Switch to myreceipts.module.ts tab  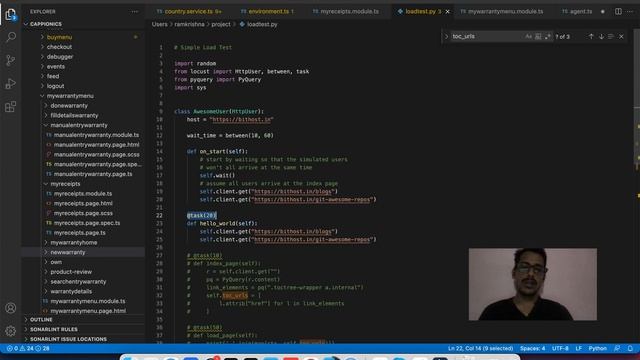346,11
